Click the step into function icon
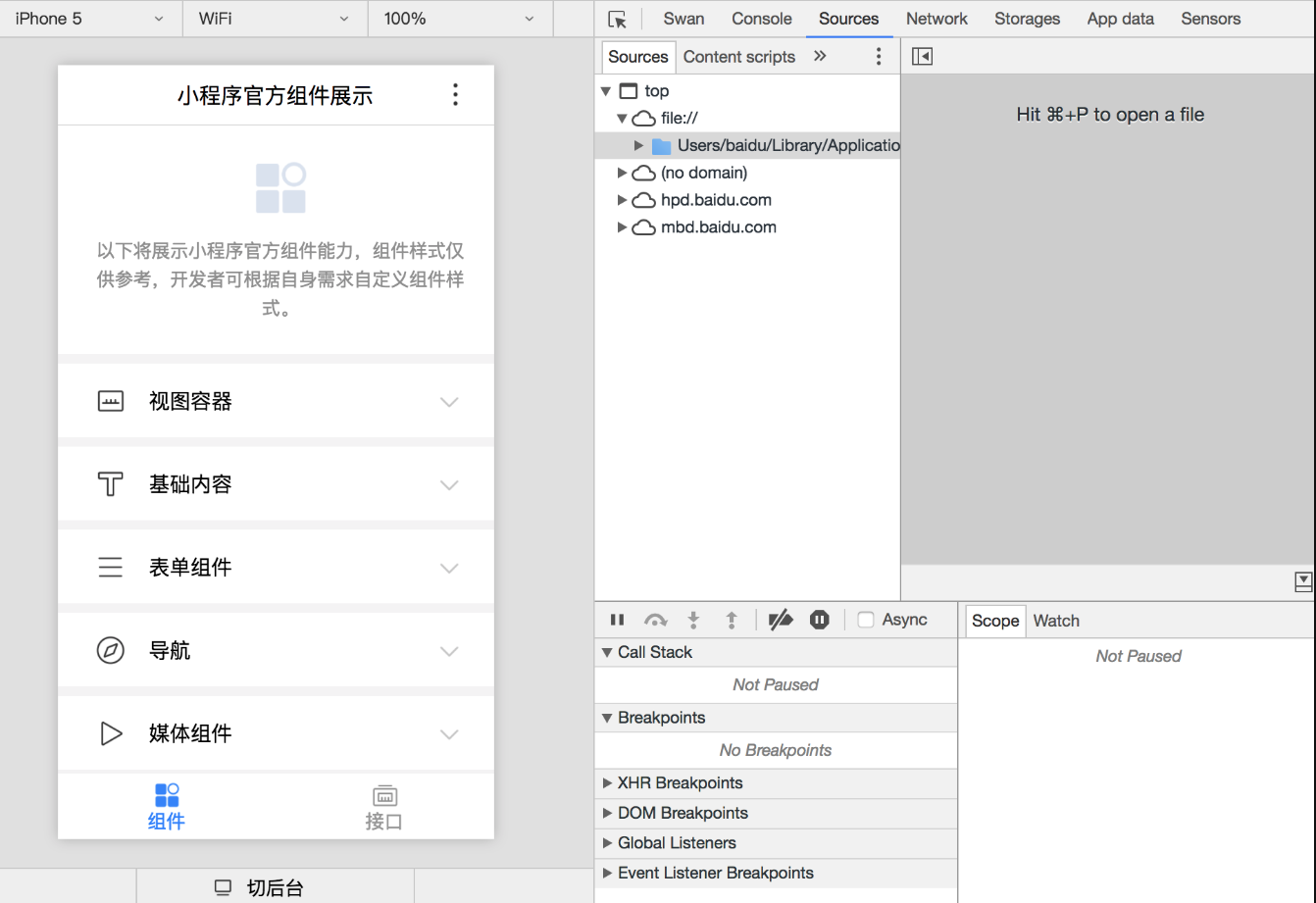Viewport: 1316px width, 903px height. click(693, 620)
